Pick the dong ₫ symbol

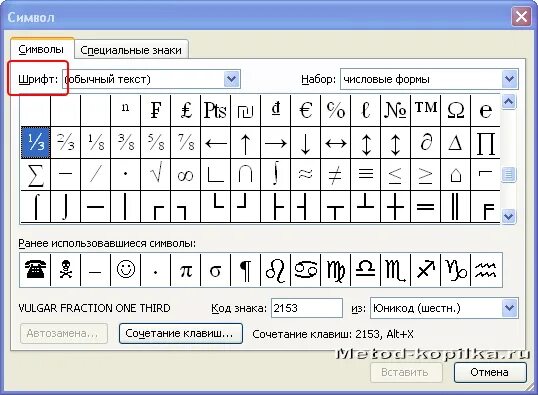point(276,111)
